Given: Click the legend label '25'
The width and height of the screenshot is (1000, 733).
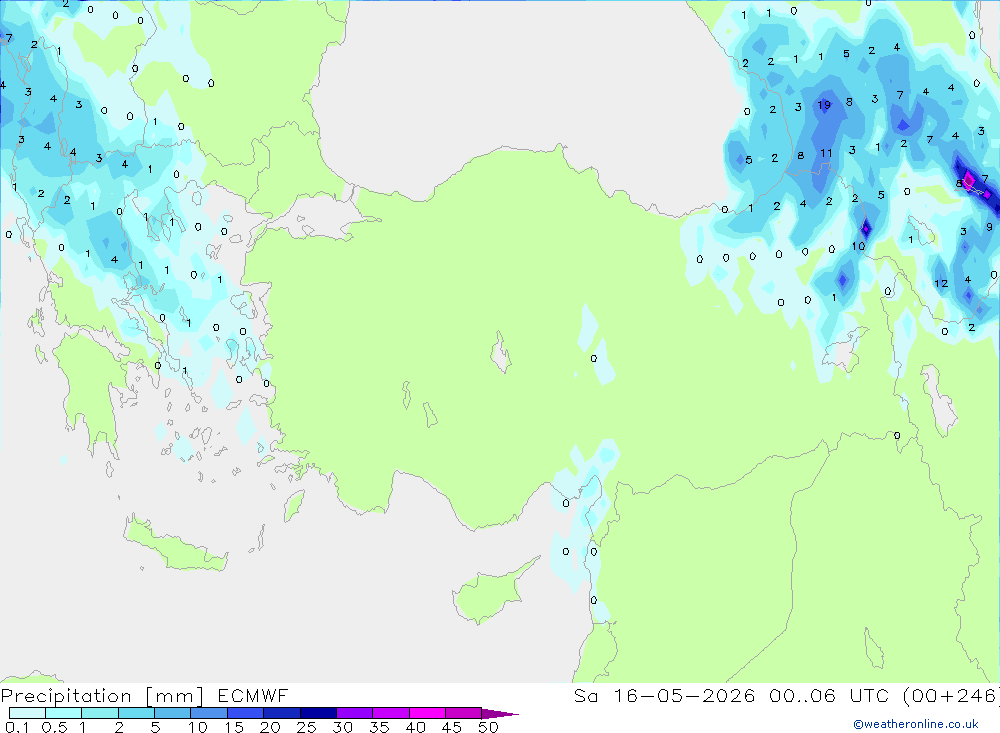Looking at the screenshot, I should tap(307, 727).
